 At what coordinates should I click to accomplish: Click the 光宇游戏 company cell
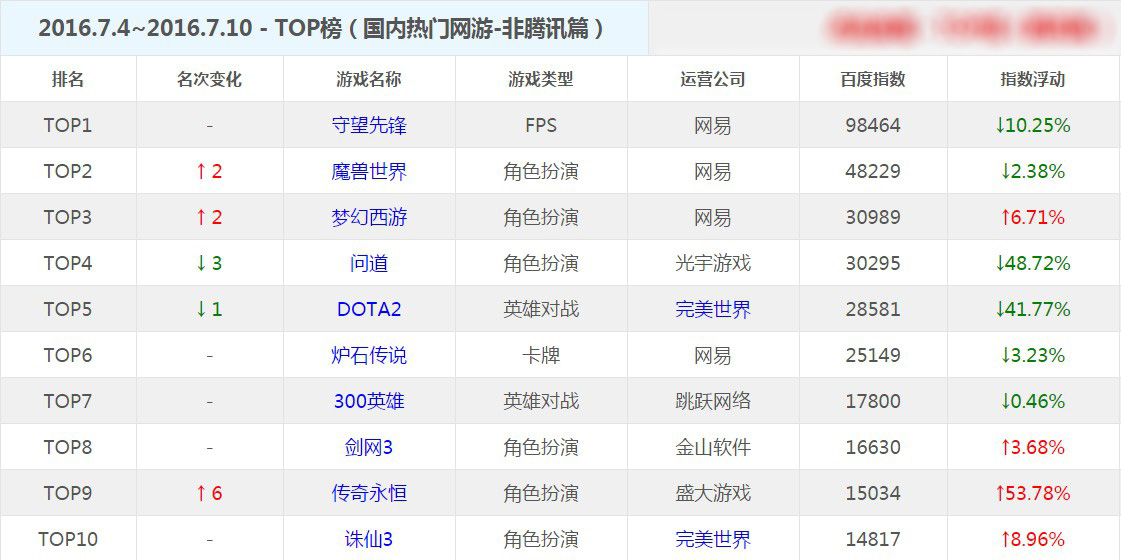point(713,263)
